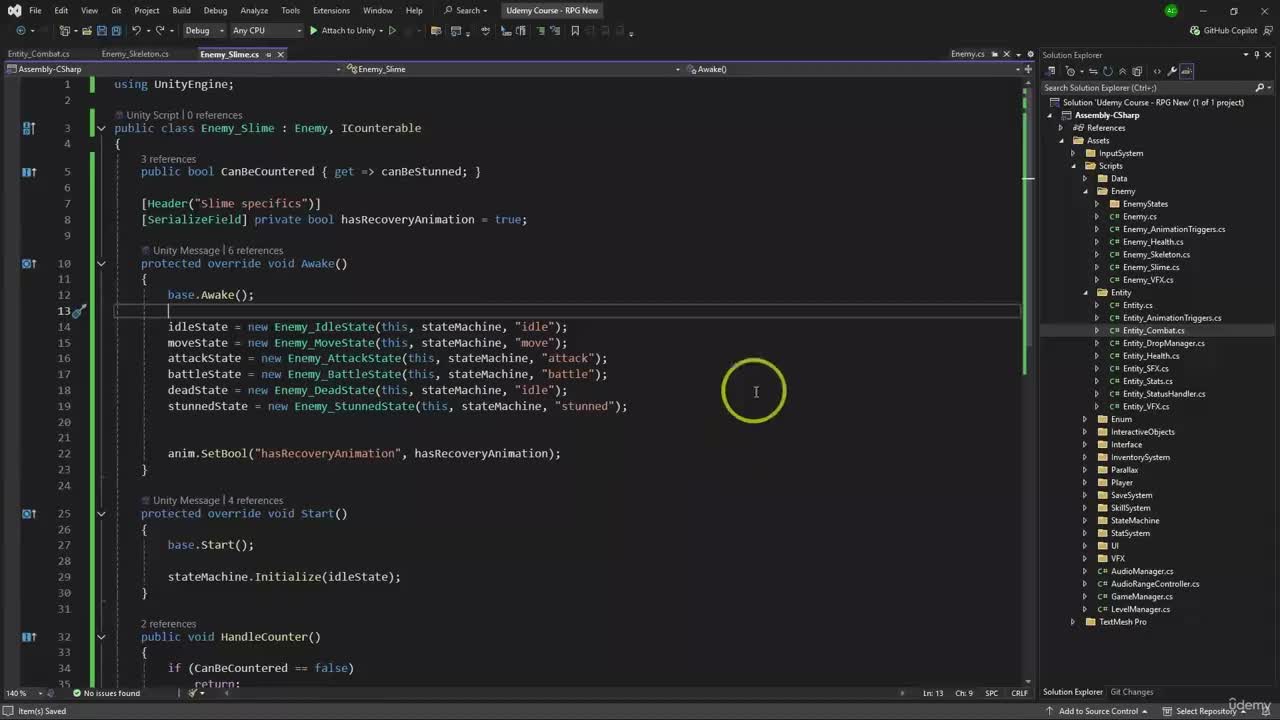Click the Properties wrench icon in Solution Explorer
Image resolution: width=1280 pixels, height=720 pixels.
coord(1172,71)
